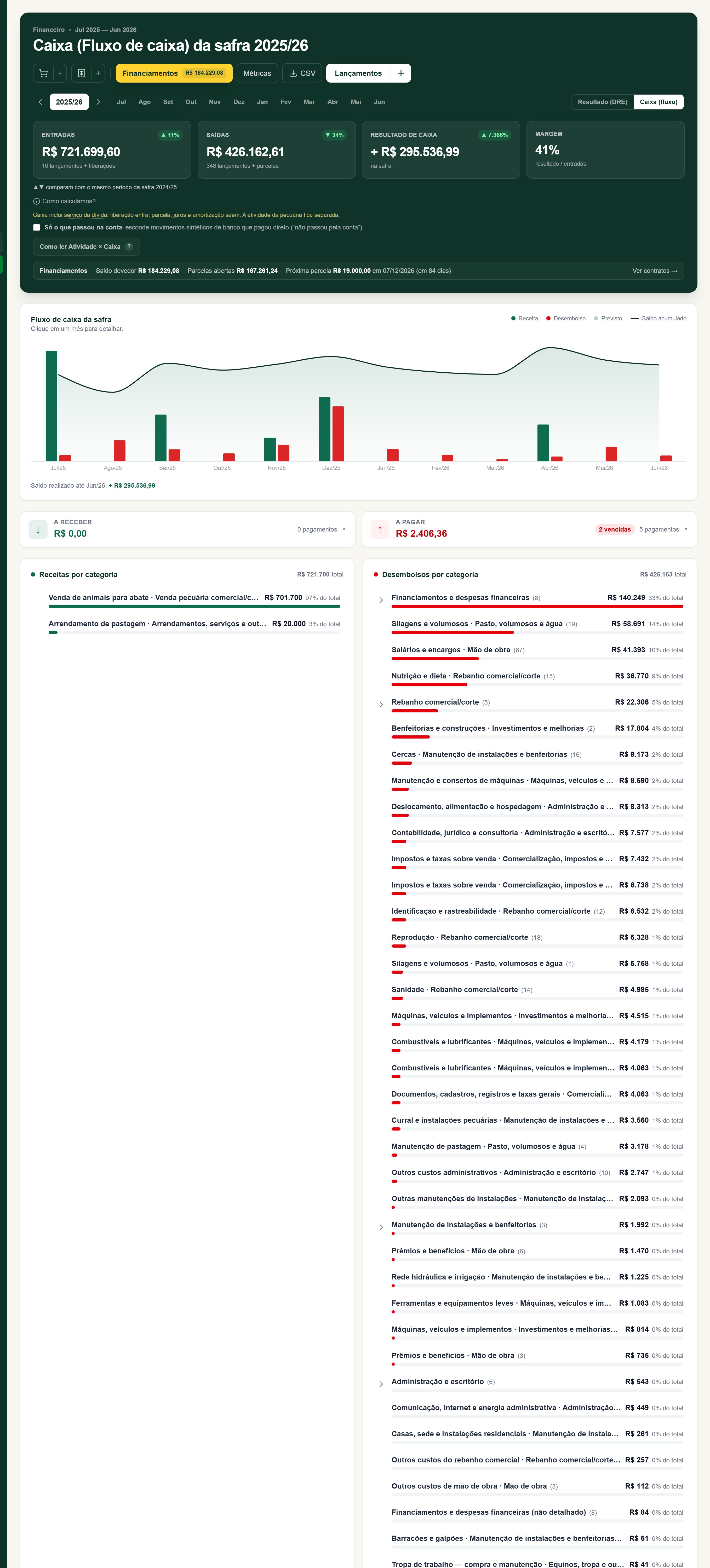The image size is (710, 1568).
Task: Click the A Pagar up arrow icon
Action: point(380,529)
